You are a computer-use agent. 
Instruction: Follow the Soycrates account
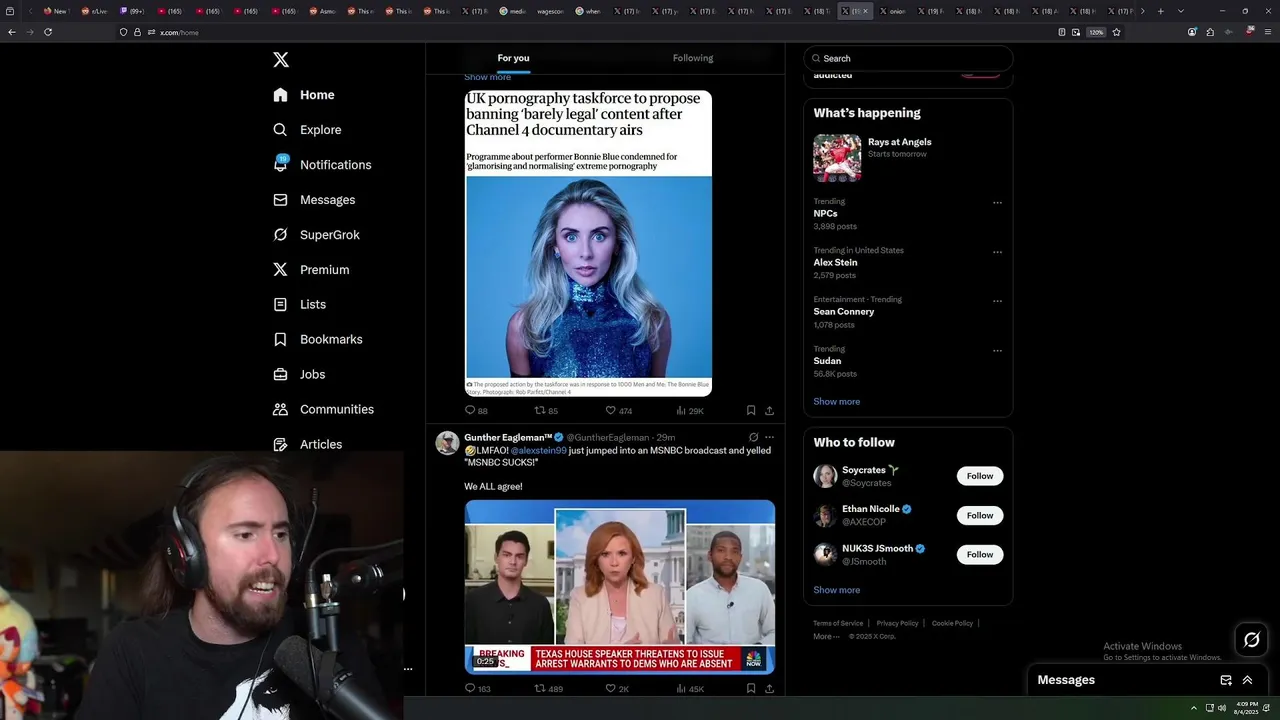point(980,476)
